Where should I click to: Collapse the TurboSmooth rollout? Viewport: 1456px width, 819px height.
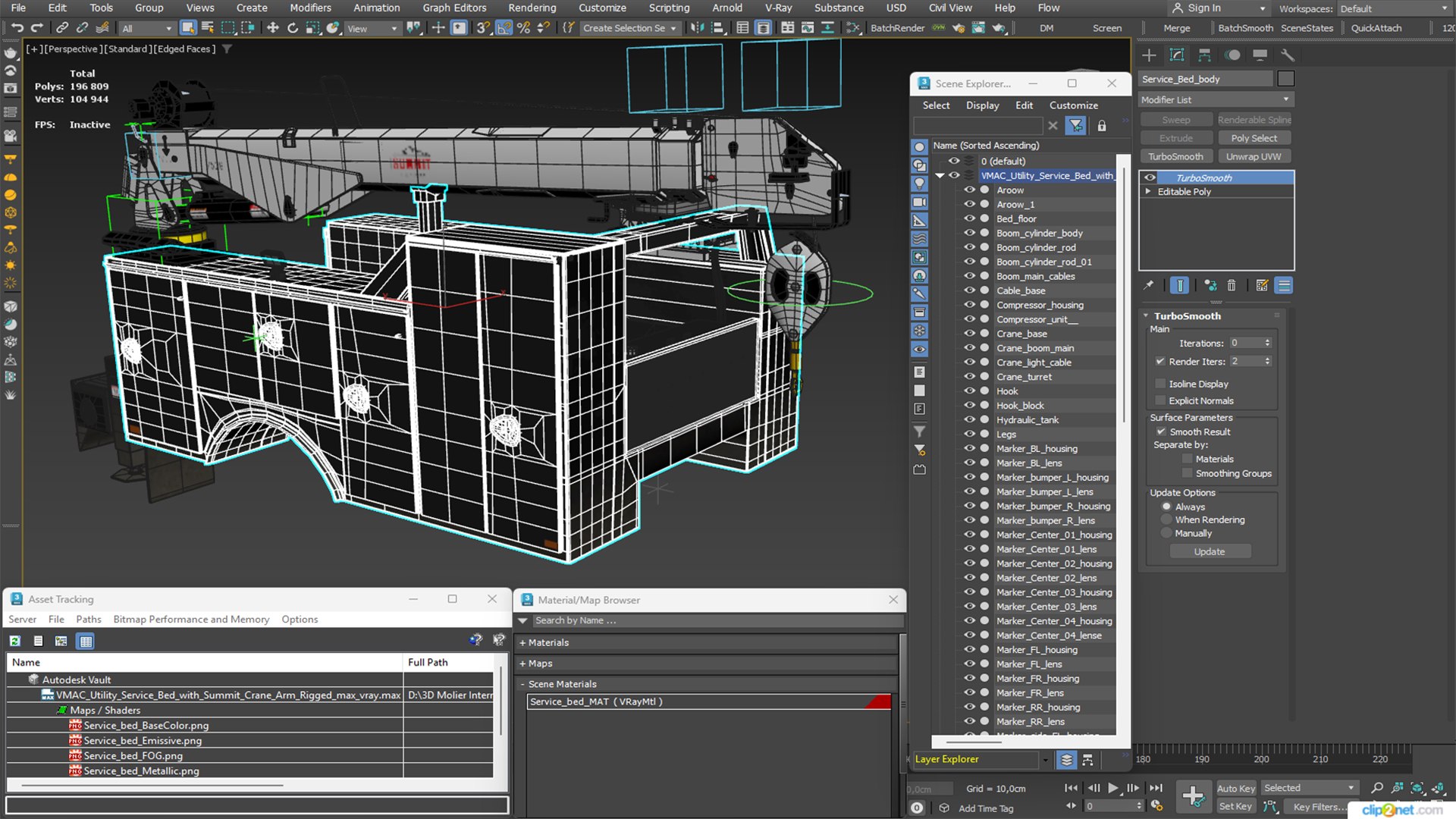(x=1146, y=315)
